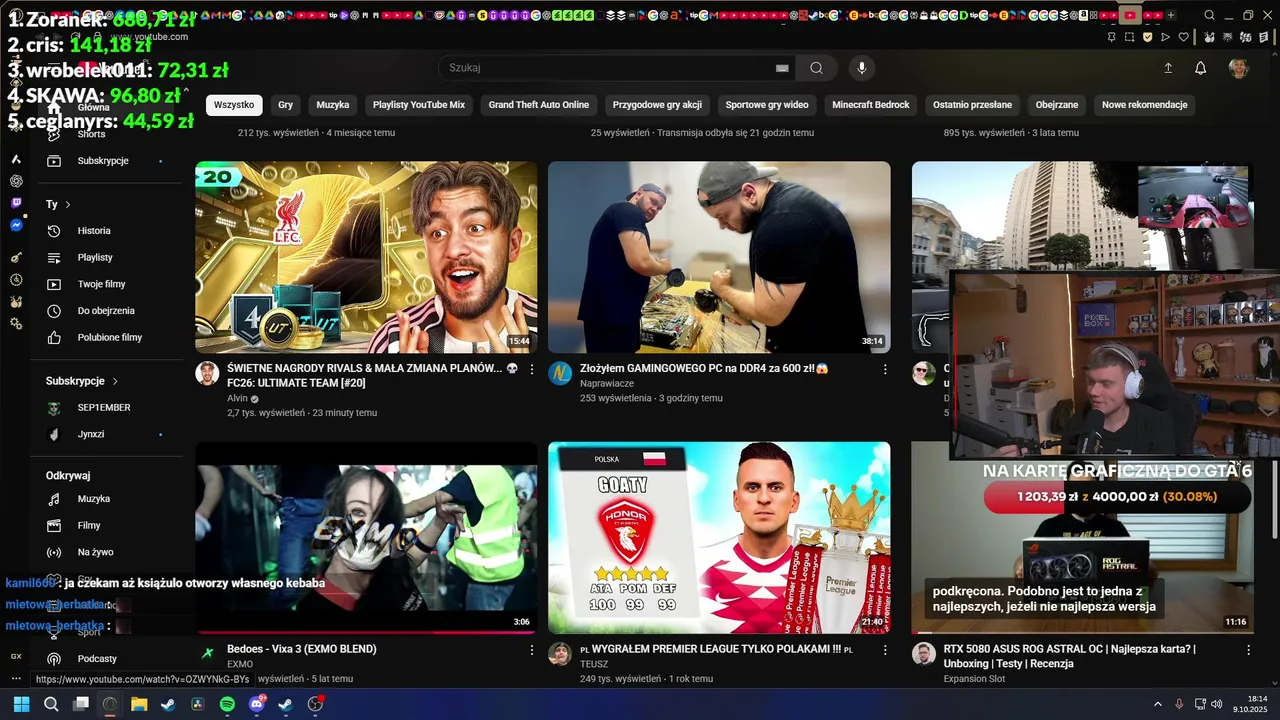The height and width of the screenshot is (720, 1280).
Task: Open Twoje filmy in the sidebar
Action: pos(107,284)
